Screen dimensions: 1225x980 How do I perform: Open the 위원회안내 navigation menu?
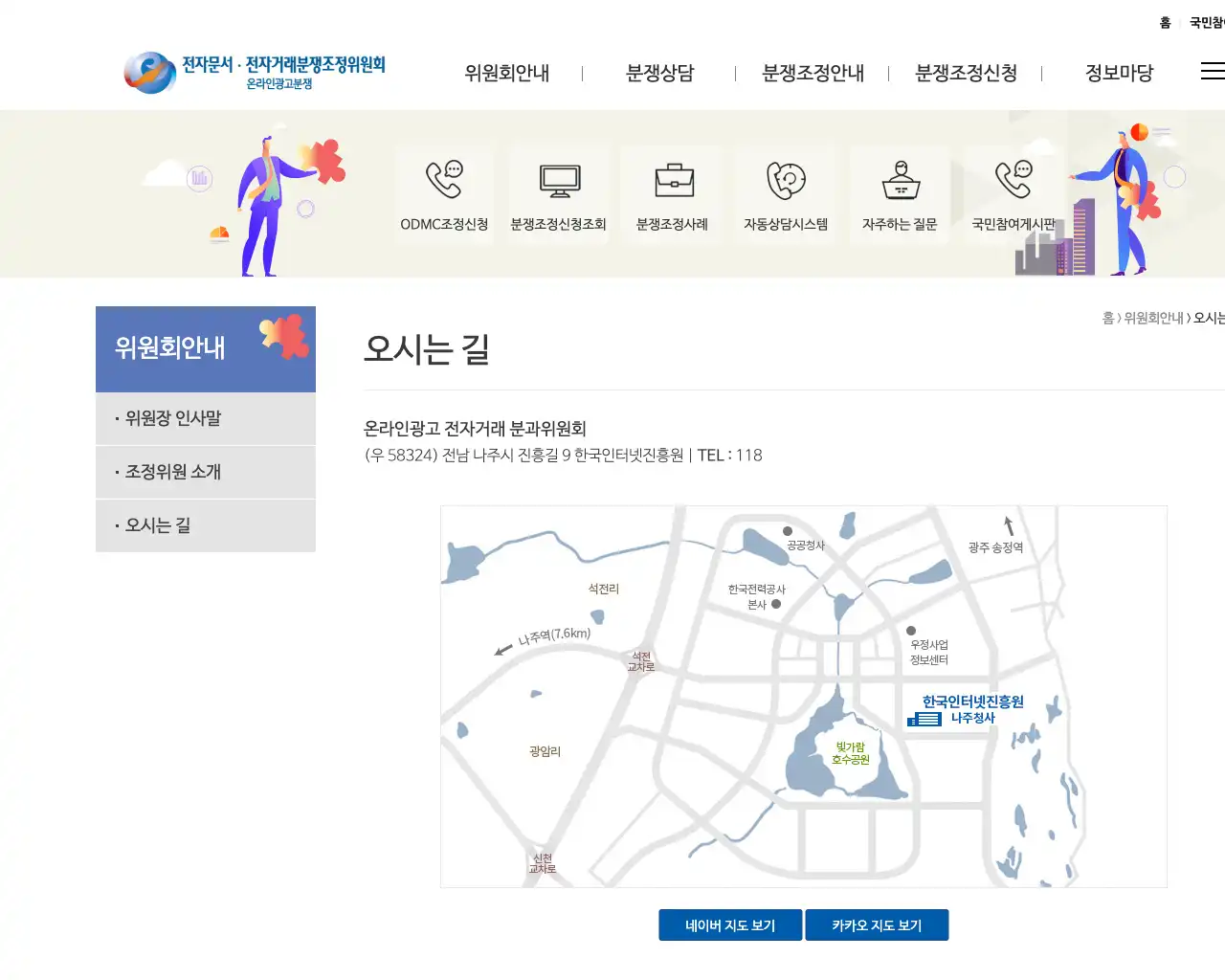click(x=506, y=73)
